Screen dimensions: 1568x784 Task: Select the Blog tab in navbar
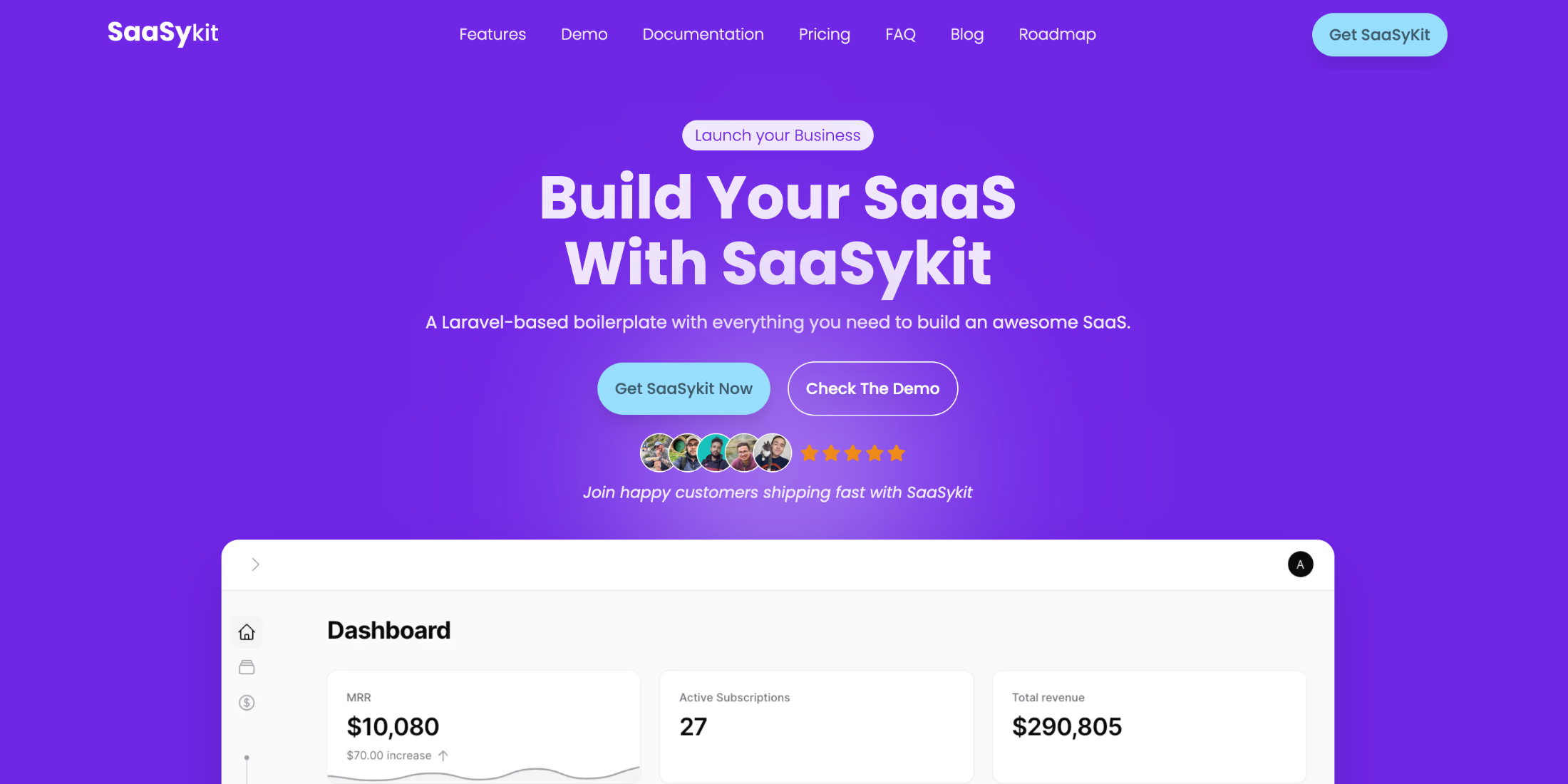967,34
